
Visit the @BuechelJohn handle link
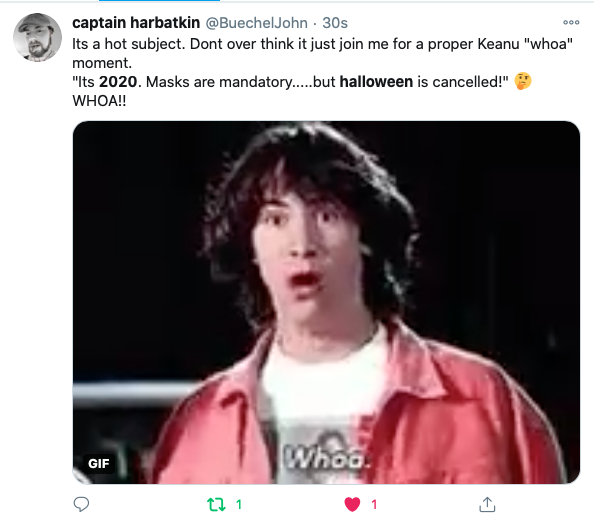tap(256, 23)
